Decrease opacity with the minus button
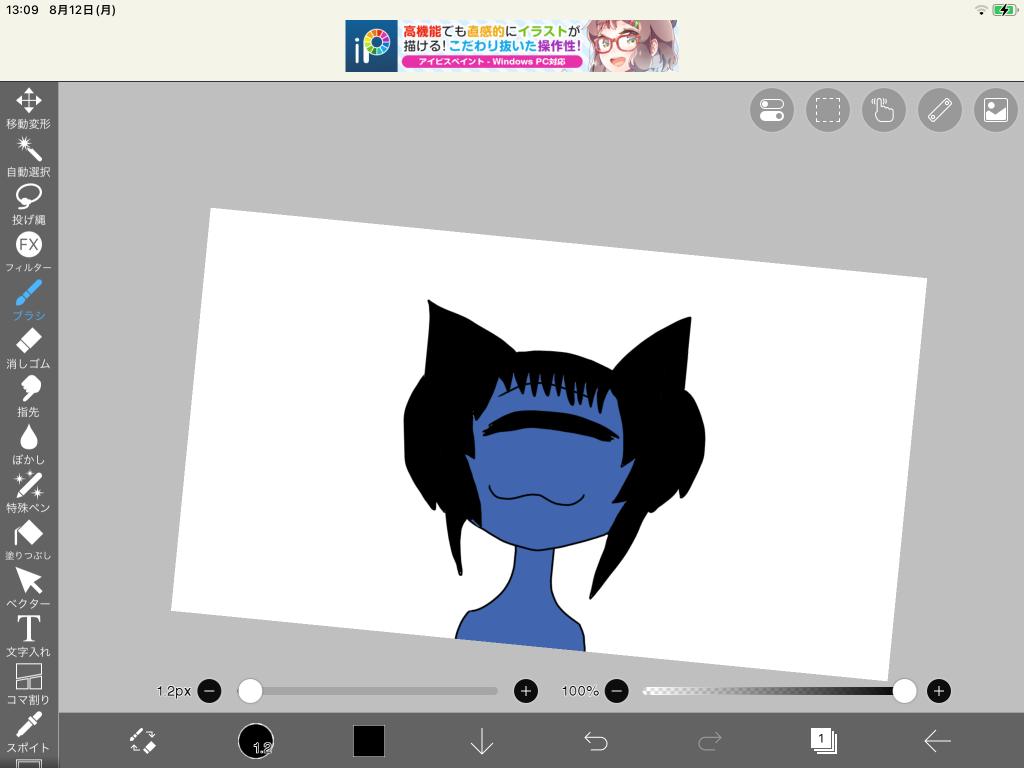This screenshot has height=768, width=1024. pos(617,691)
